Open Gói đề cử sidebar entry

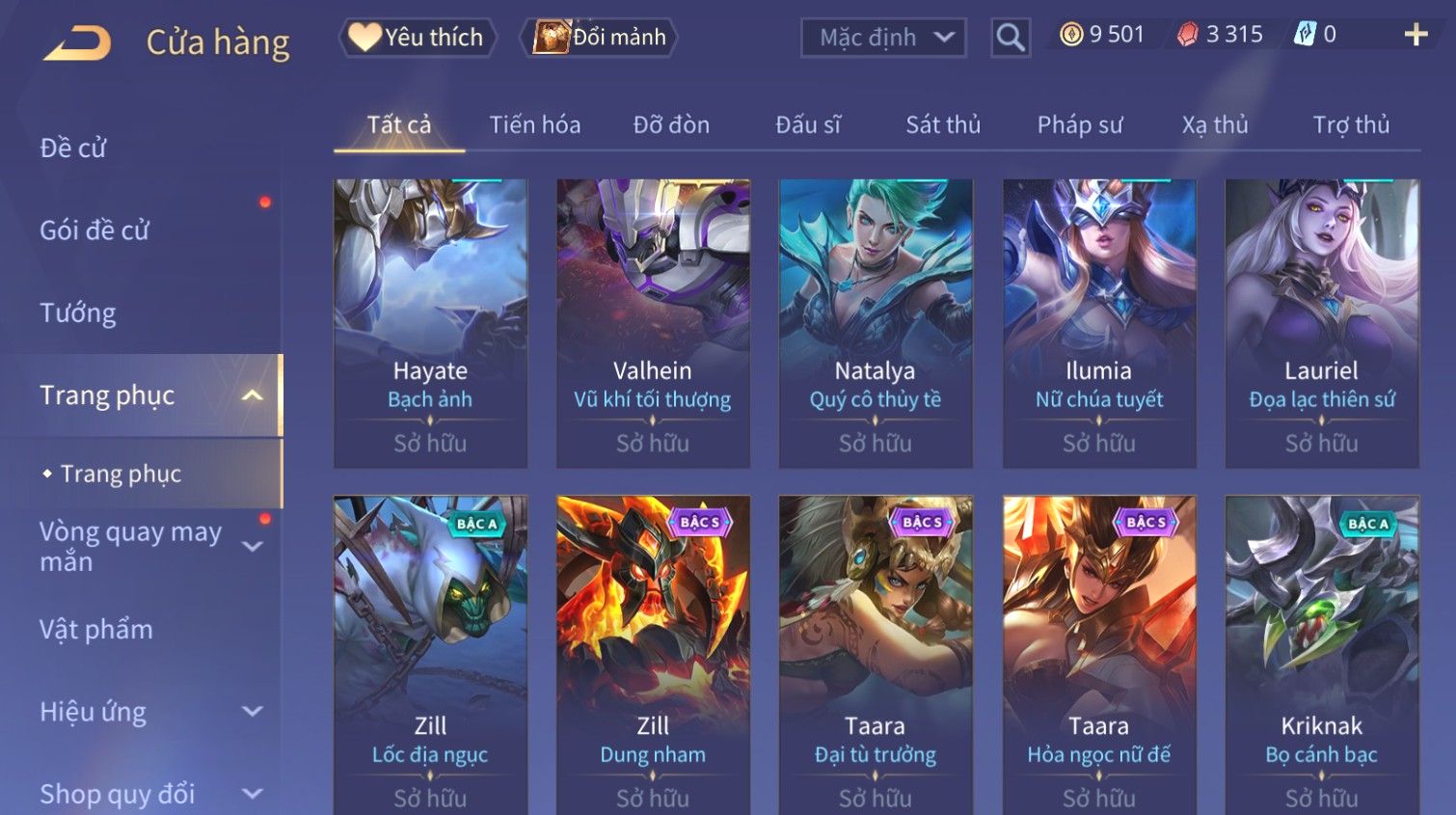pos(94,230)
